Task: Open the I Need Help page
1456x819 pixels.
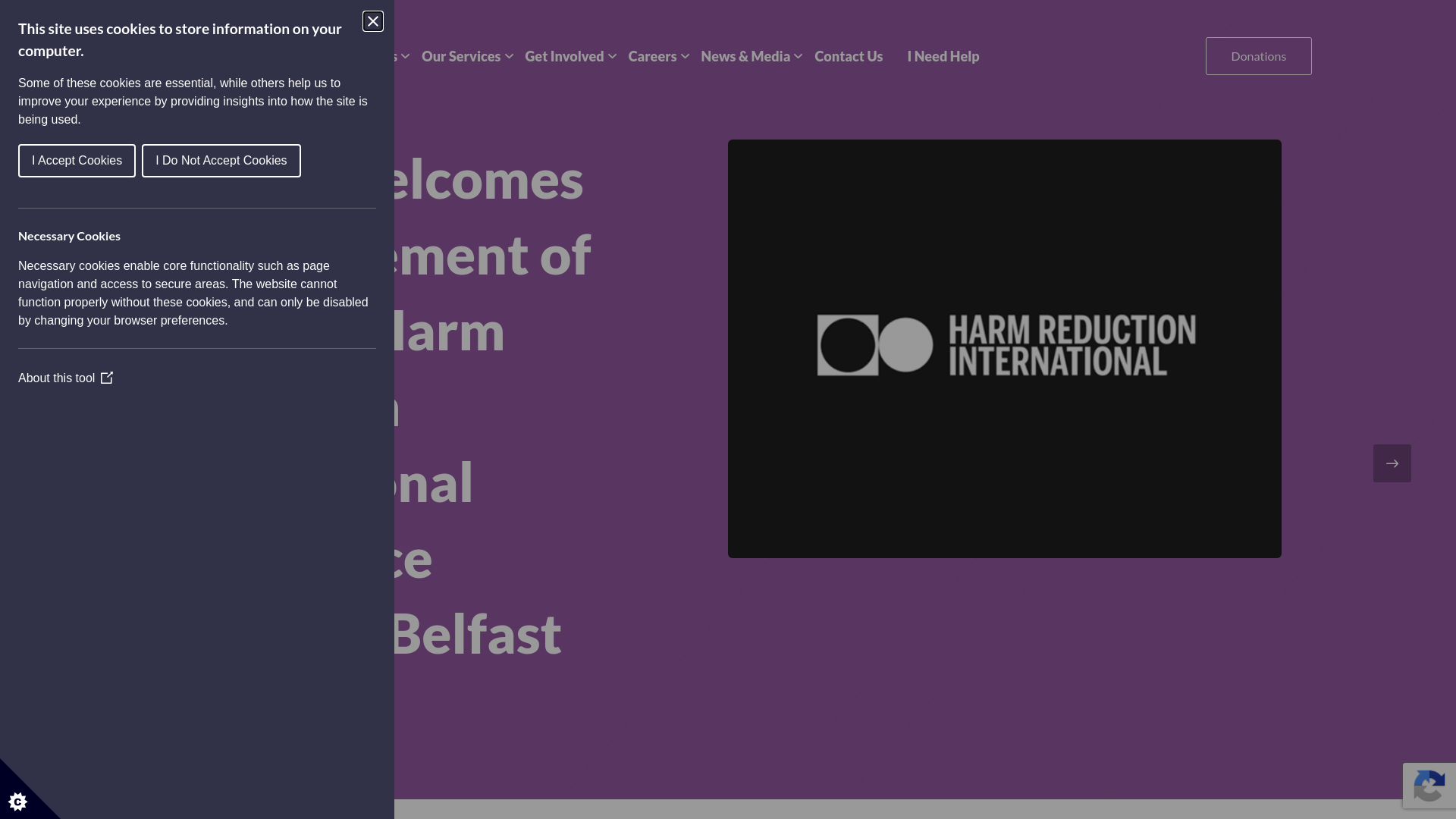Action: click(x=943, y=56)
